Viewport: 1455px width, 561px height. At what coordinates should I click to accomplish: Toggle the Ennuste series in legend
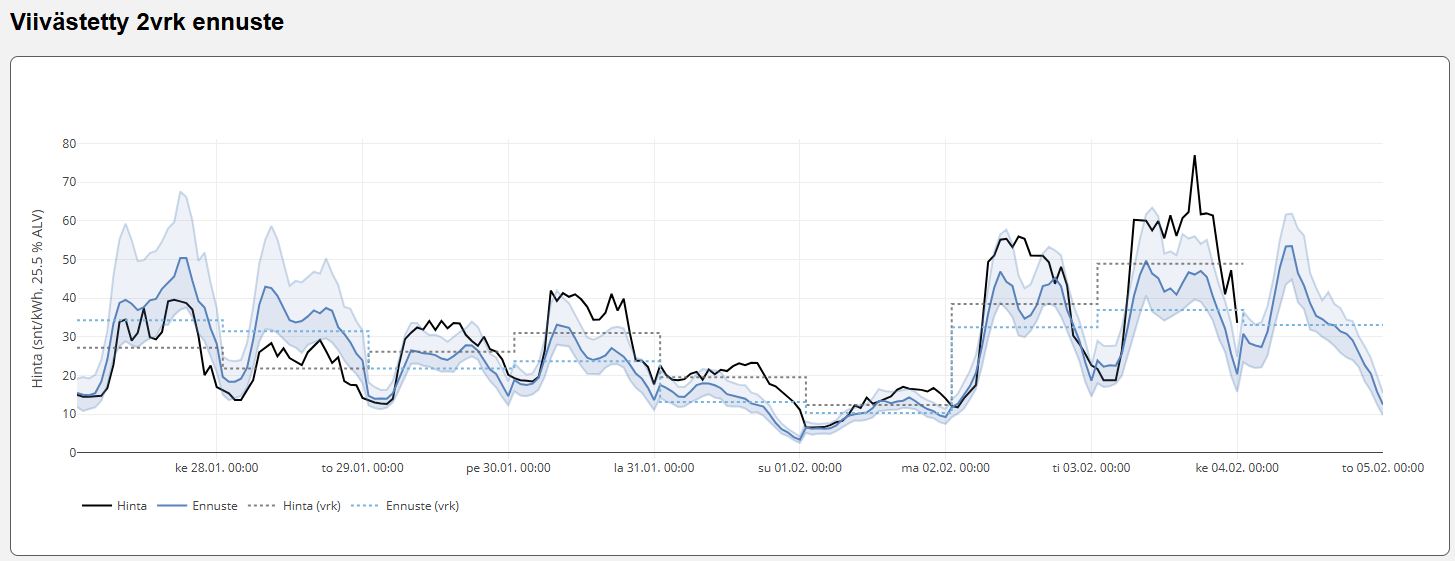point(215,506)
